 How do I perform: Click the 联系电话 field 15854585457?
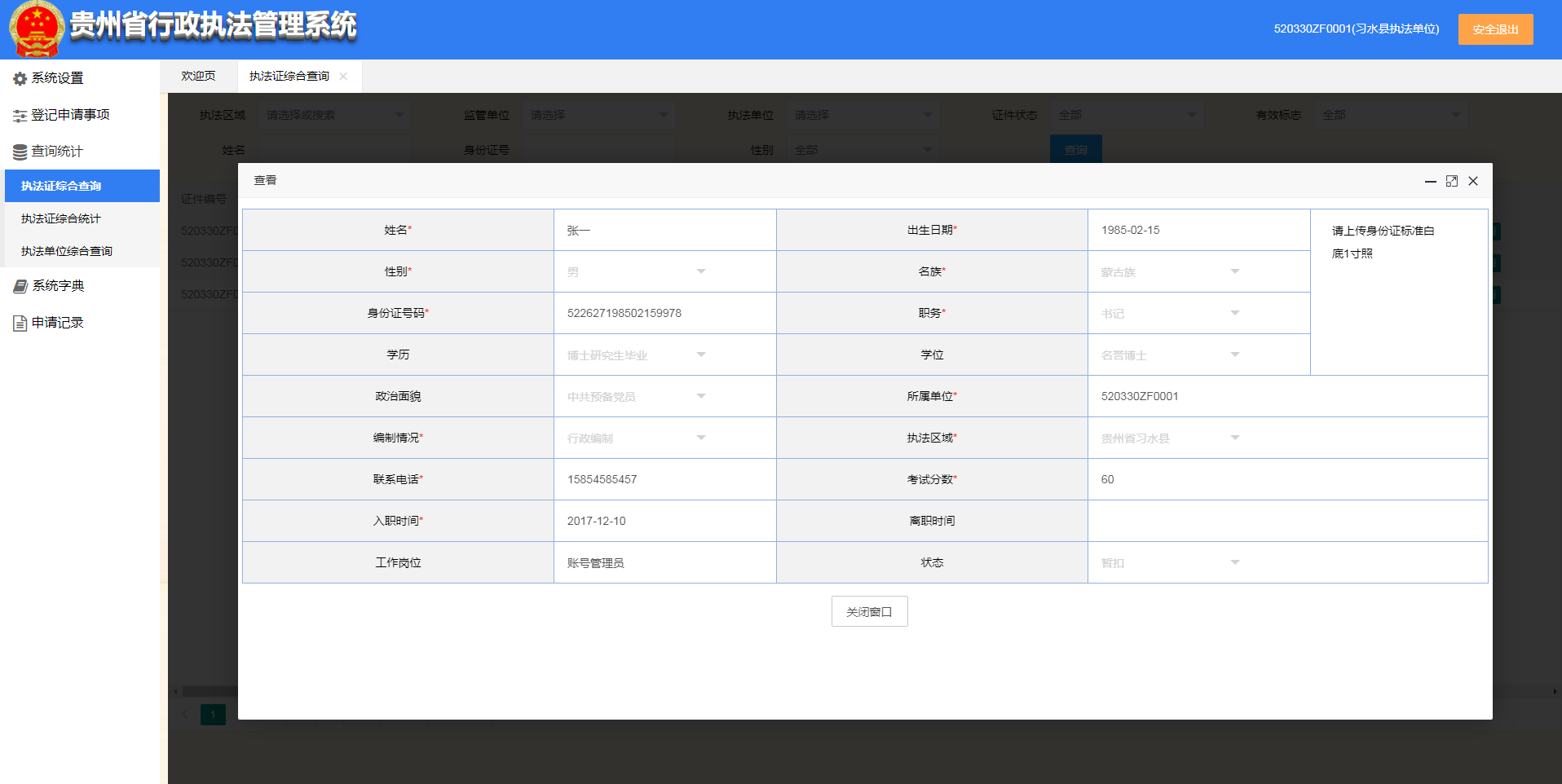(665, 479)
